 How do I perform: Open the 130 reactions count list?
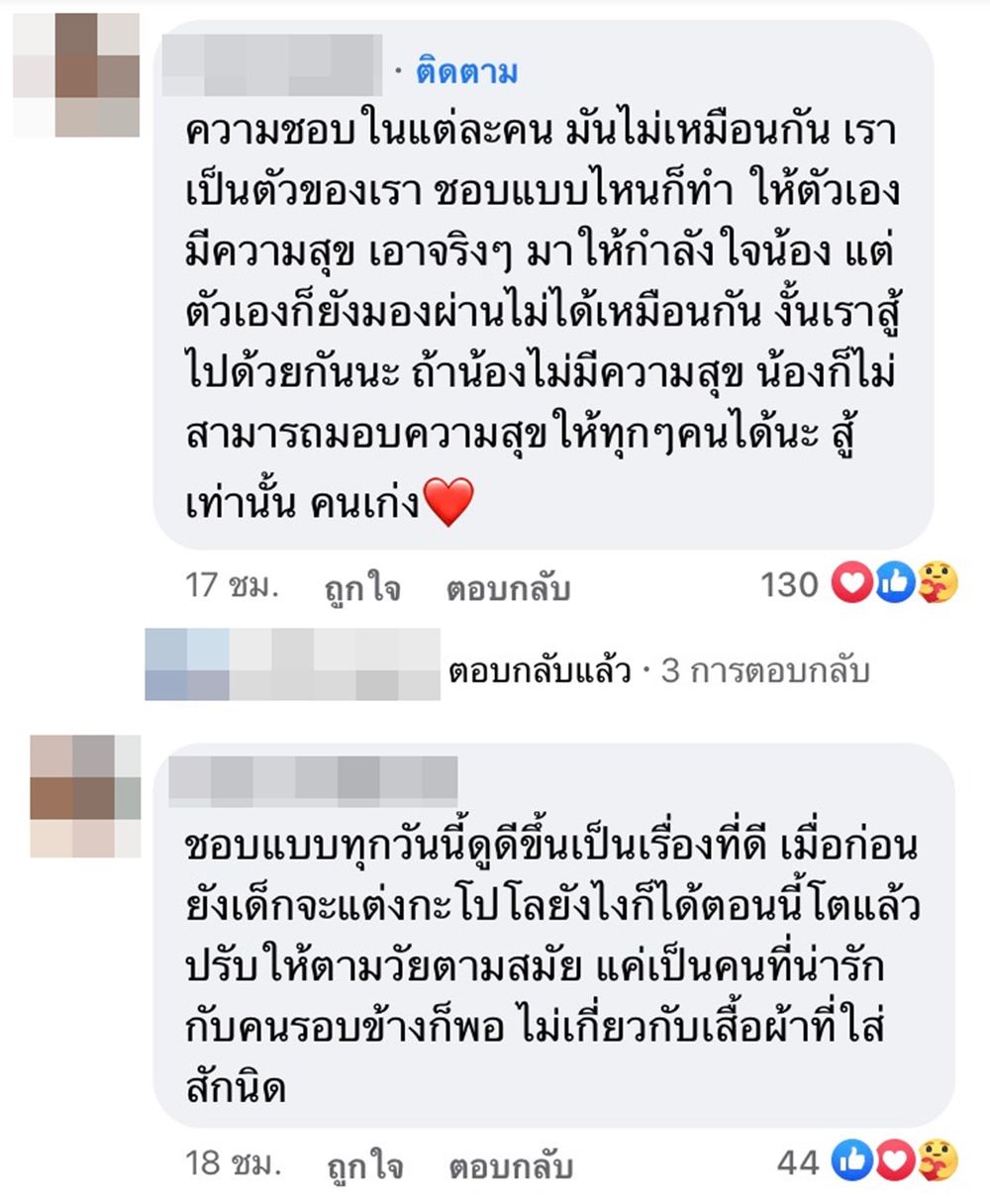pos(789,585)
